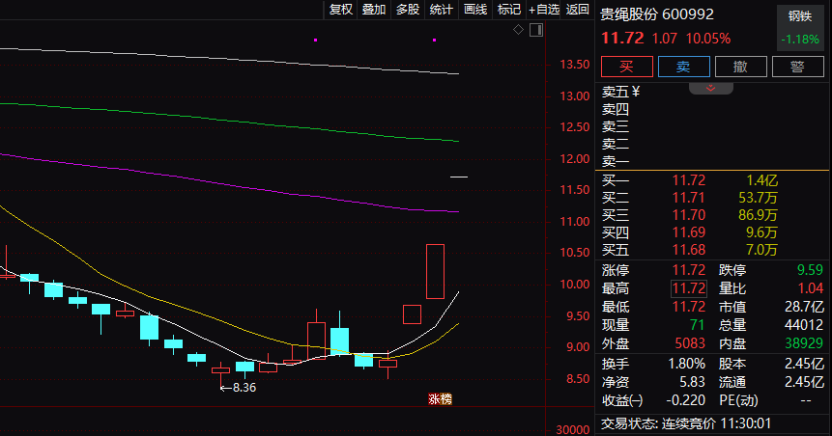Click the 返回 back button
Image resolution: width=832 pixels, height=436 pixels.
click(577, 10)
